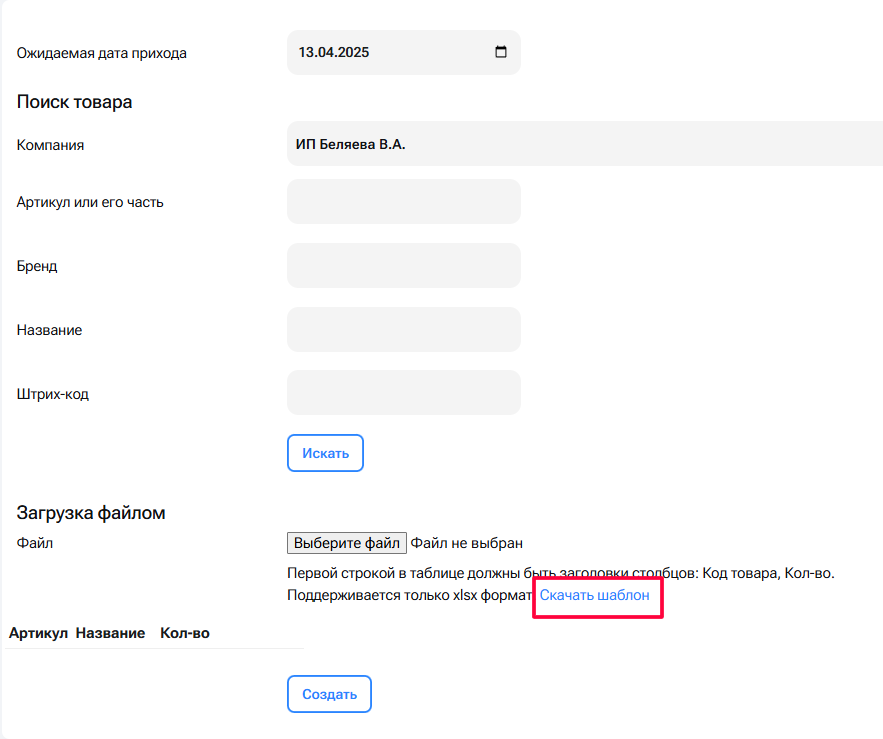Viewport: 883px width, 739px height.
Task: Click the Артикул column header
Action: tap(38, 633)
